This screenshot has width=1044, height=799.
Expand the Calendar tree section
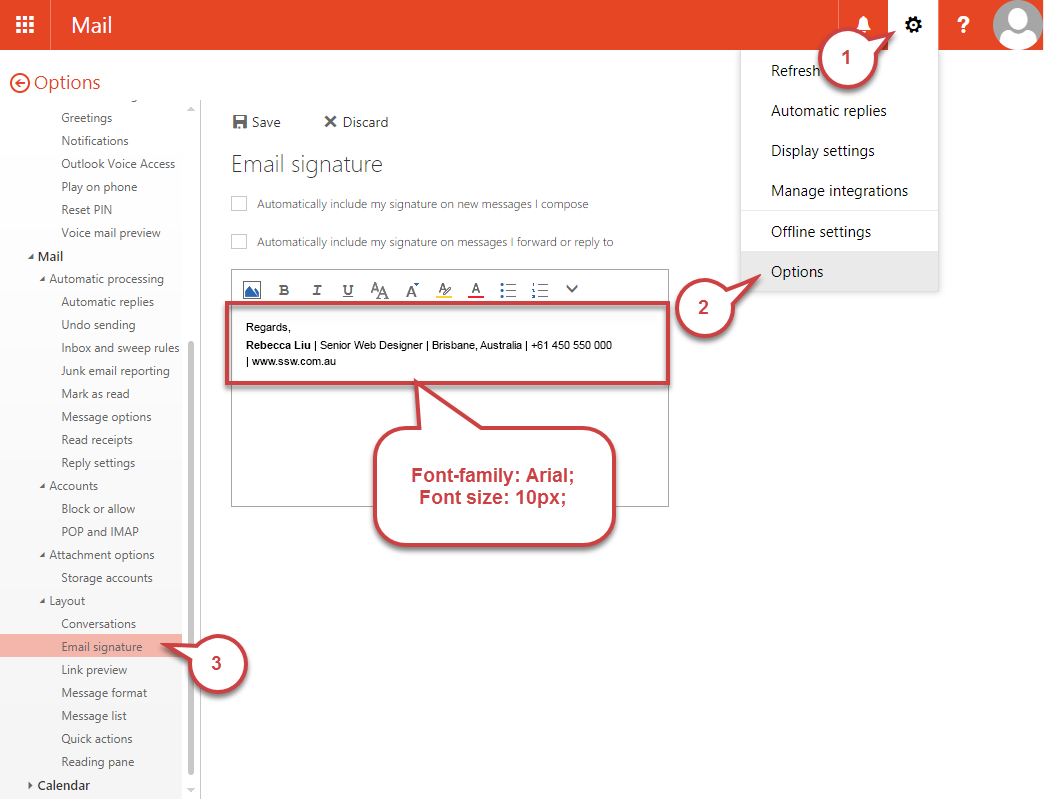(30, 785)
